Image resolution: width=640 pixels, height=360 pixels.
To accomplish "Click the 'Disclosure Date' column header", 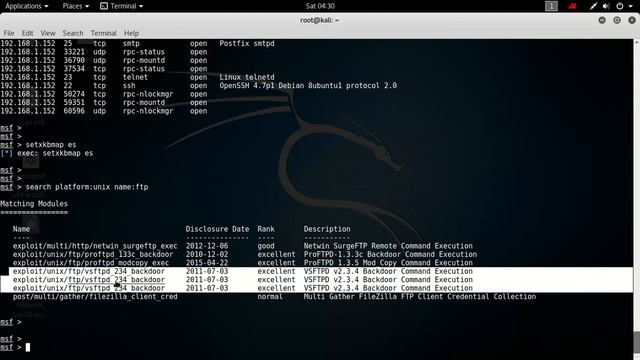I will click(x=217, y=229).
